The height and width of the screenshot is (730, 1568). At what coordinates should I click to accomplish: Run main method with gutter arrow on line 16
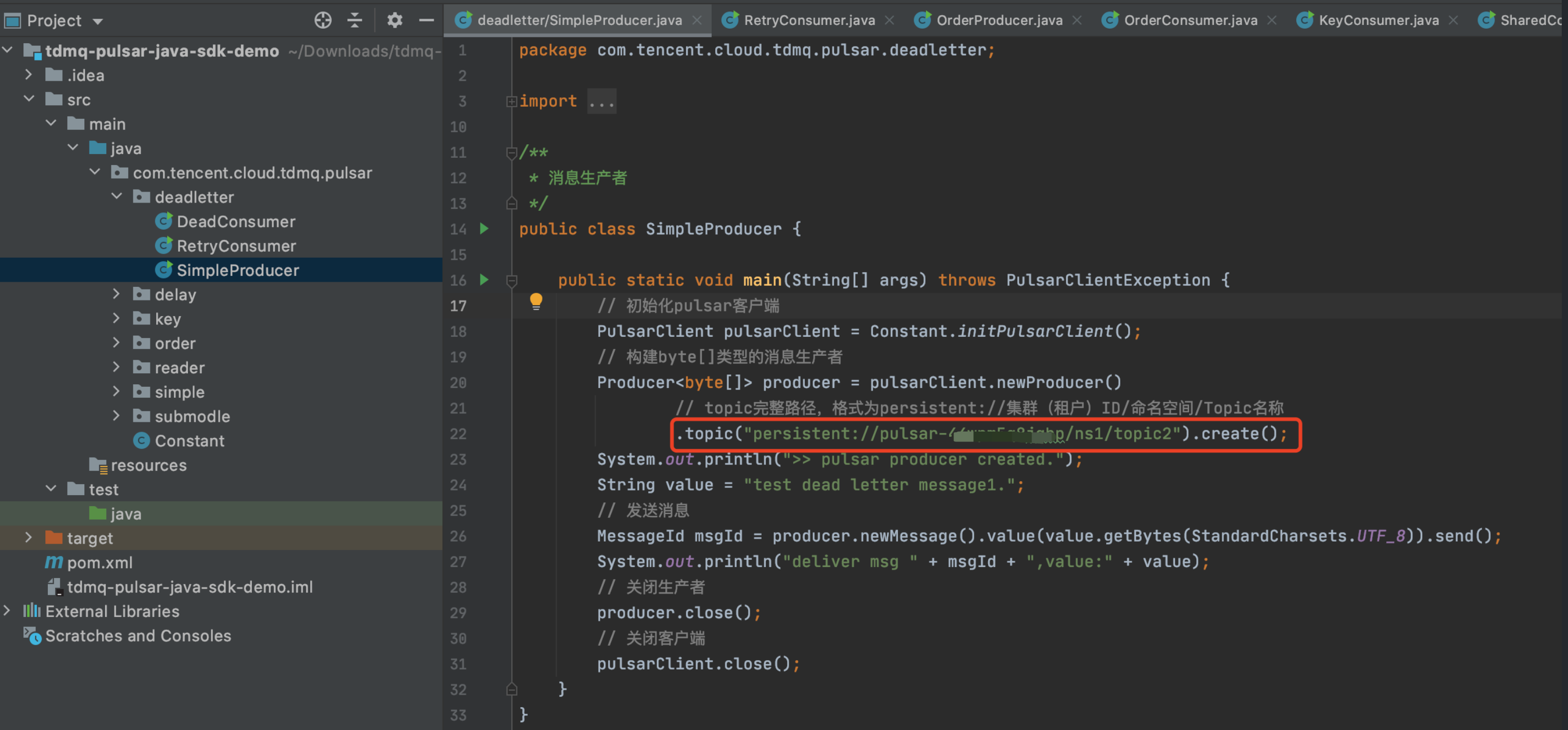coord(485,280)
